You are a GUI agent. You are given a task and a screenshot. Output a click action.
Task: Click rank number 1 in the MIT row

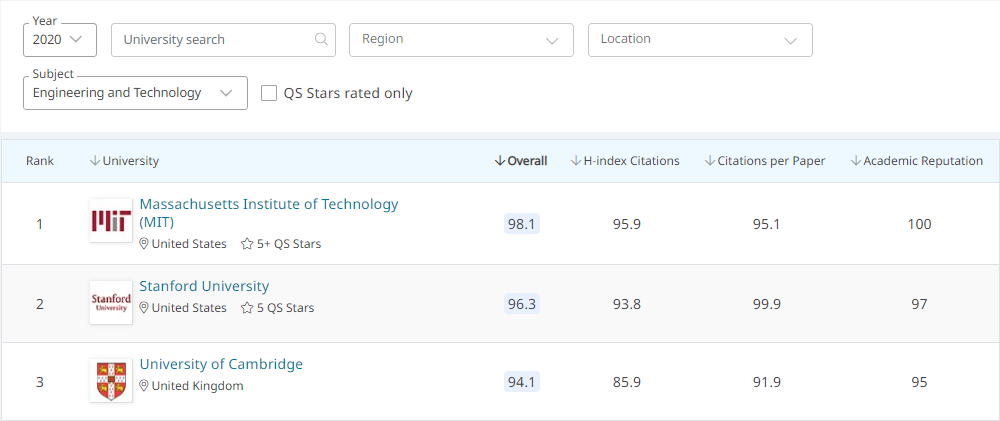[x=40, y=224]
